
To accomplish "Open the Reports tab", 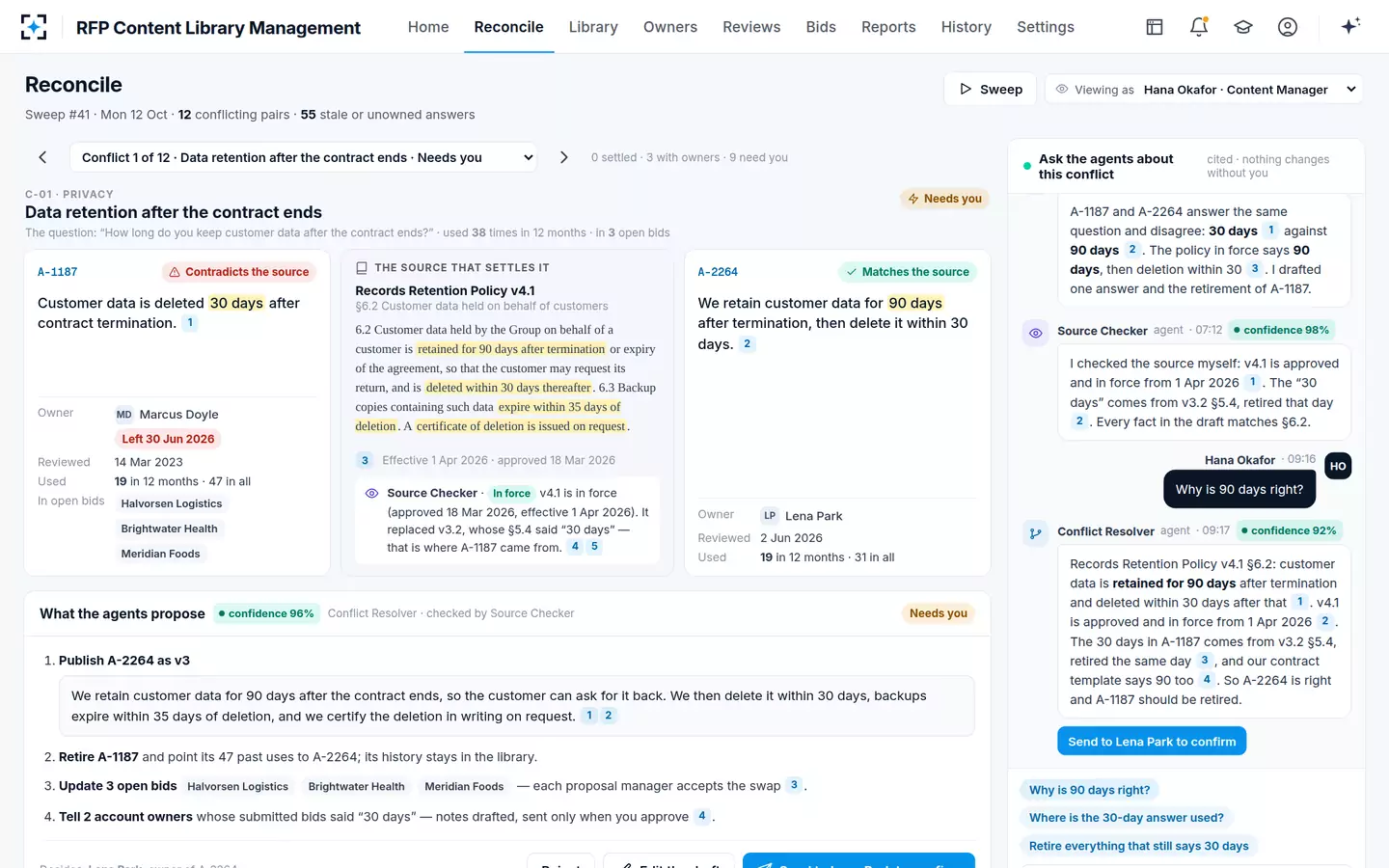I will coord(888,27).
